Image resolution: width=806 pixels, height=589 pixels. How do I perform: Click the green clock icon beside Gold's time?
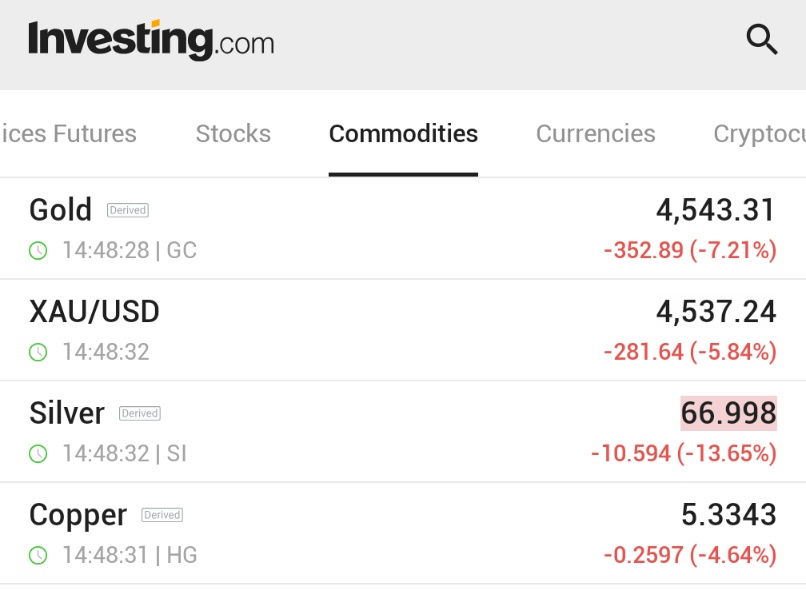coord(38,251)
